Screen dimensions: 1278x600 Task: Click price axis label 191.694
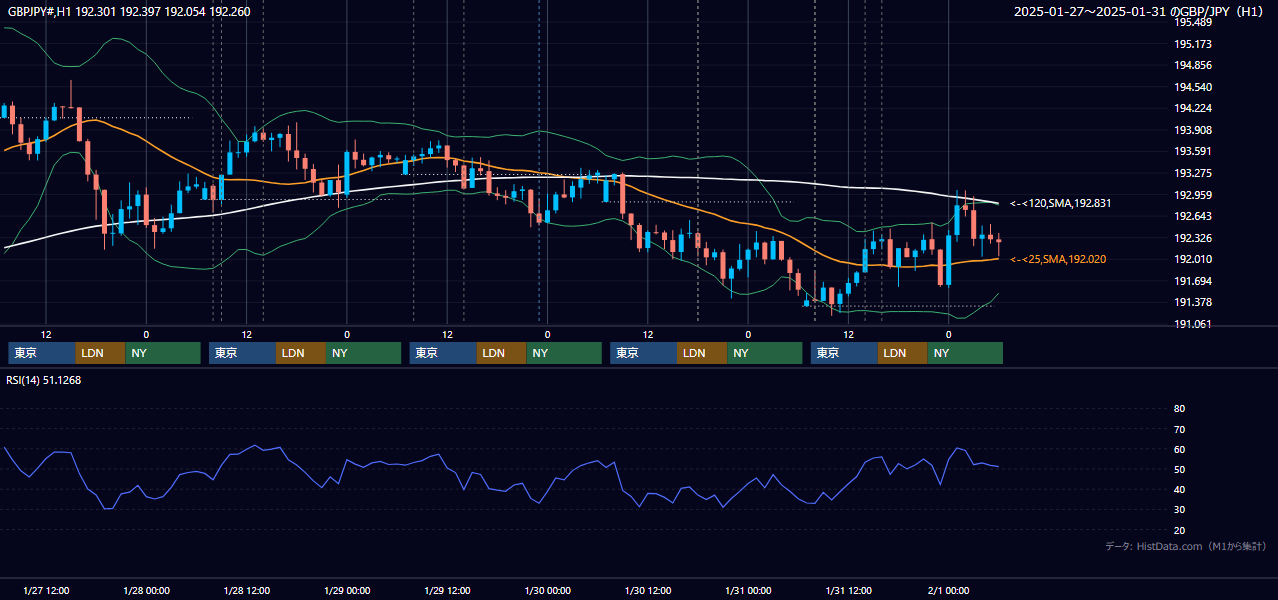click(1193, 281)
